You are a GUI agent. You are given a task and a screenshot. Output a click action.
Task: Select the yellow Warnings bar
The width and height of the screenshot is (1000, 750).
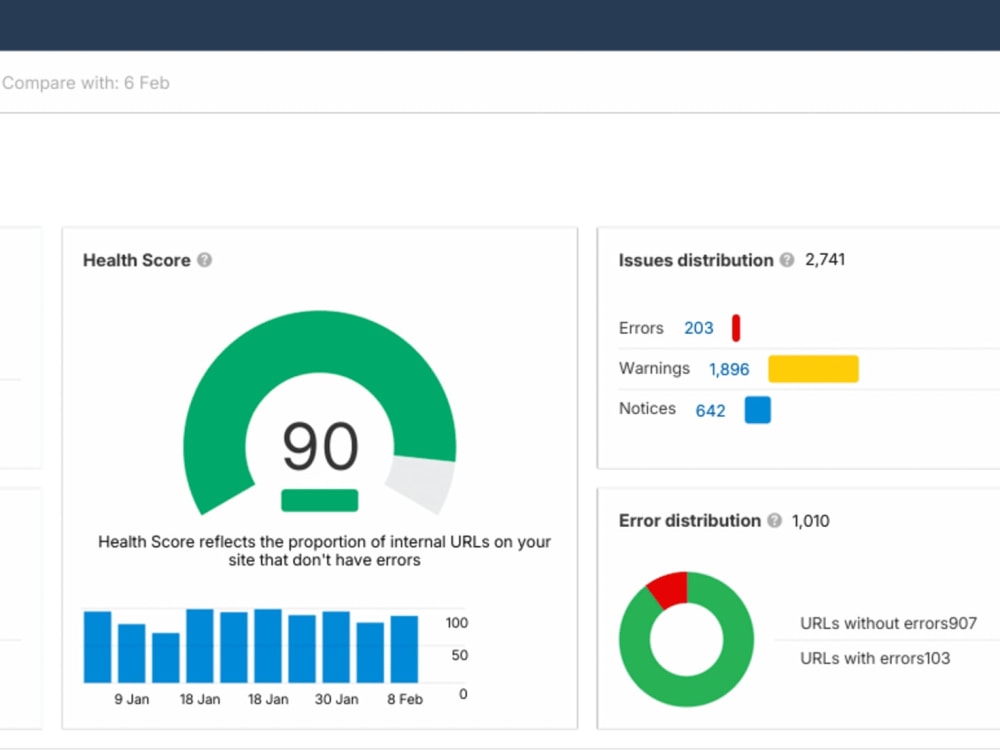[x=813, y=369]
